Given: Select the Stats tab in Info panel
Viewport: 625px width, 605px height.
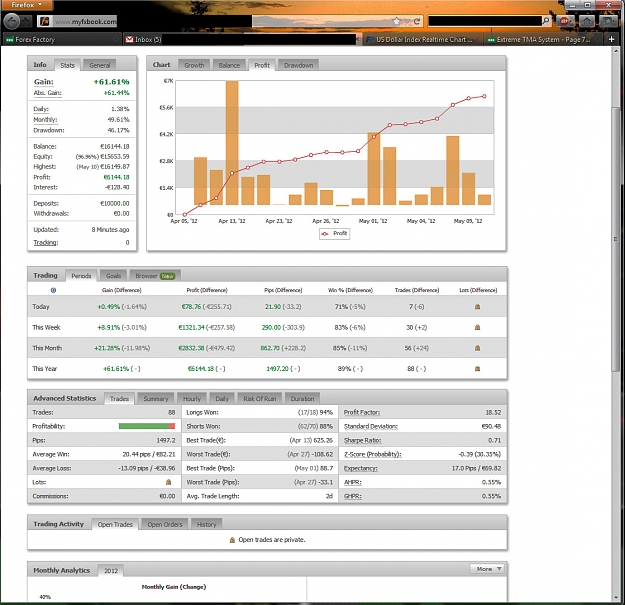Looking at the screenshot, I should [x=67, y=65].
